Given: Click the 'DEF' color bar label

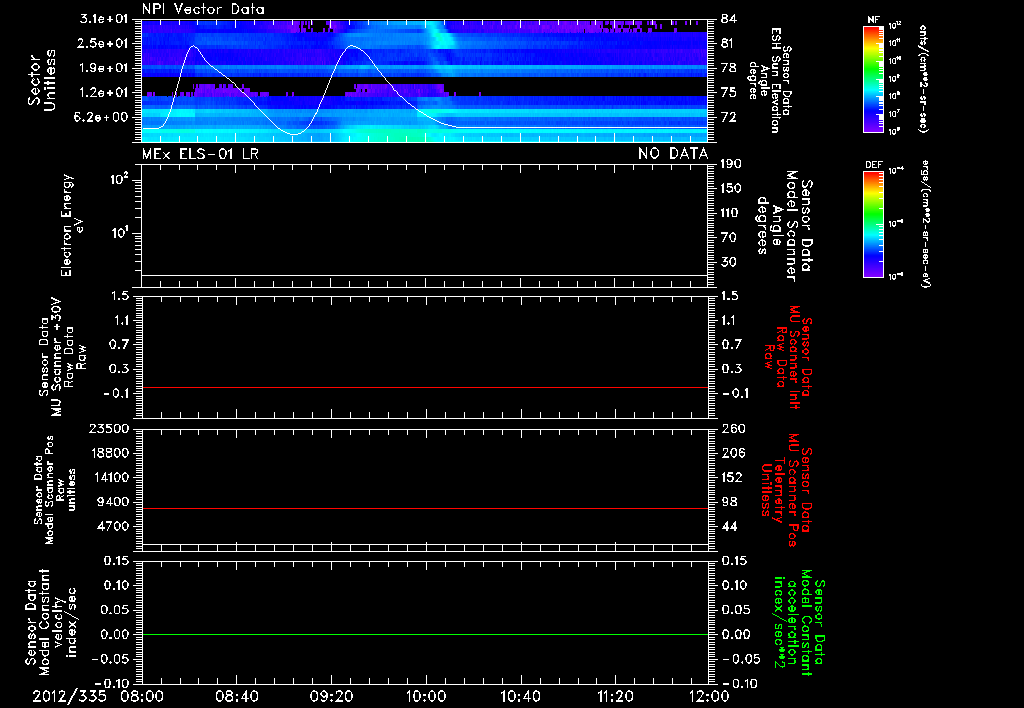Looking at the screenshot, I should [x=873, y=165].
